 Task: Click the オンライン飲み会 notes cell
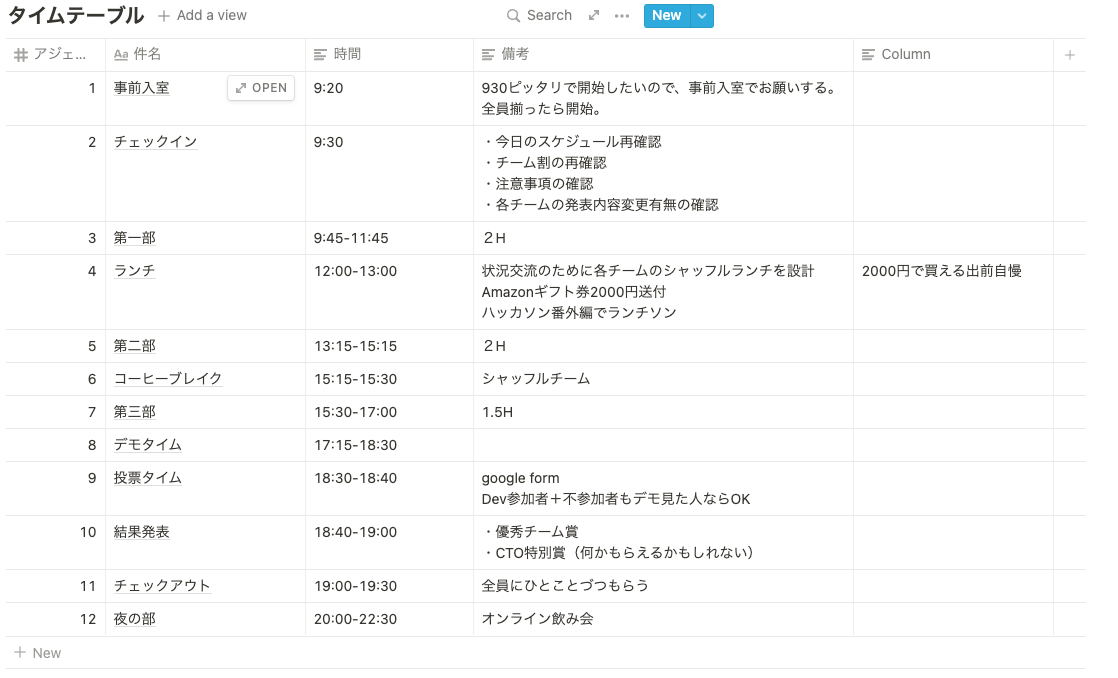[663, 619]
